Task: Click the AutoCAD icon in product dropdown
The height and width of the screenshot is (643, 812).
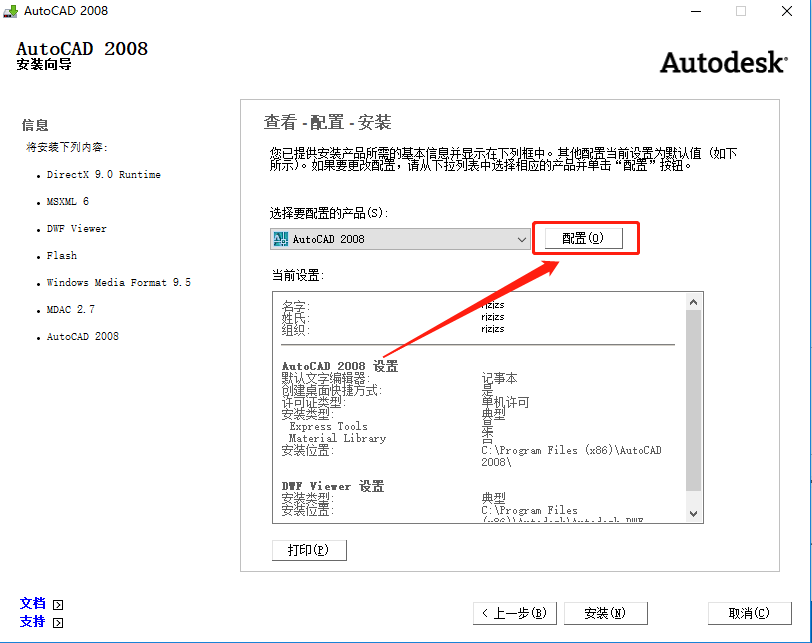Action: click(x=281, y=239)
